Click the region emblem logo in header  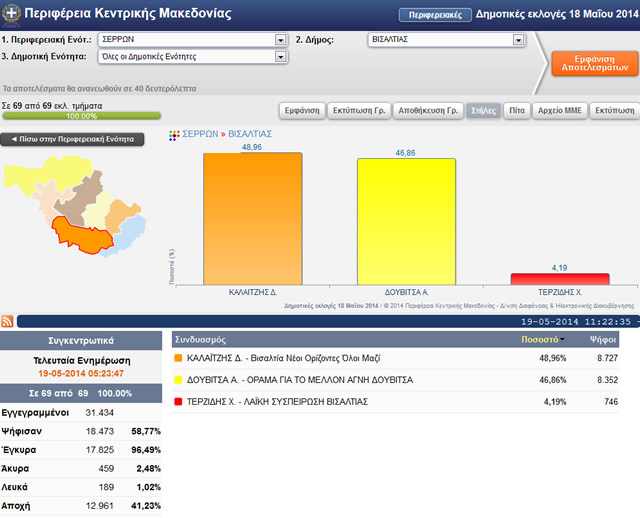10,14
